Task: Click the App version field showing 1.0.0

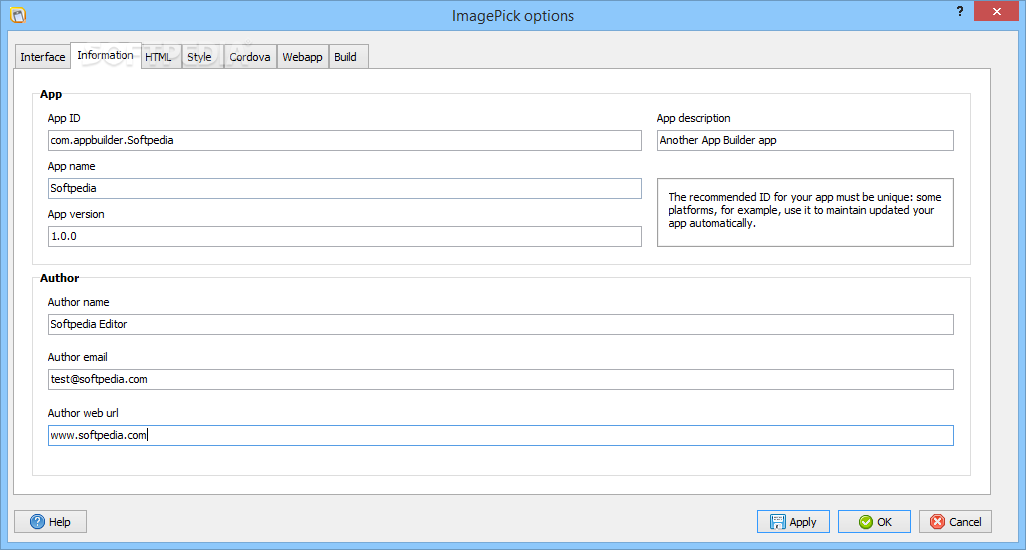Action: pos(345,236)
